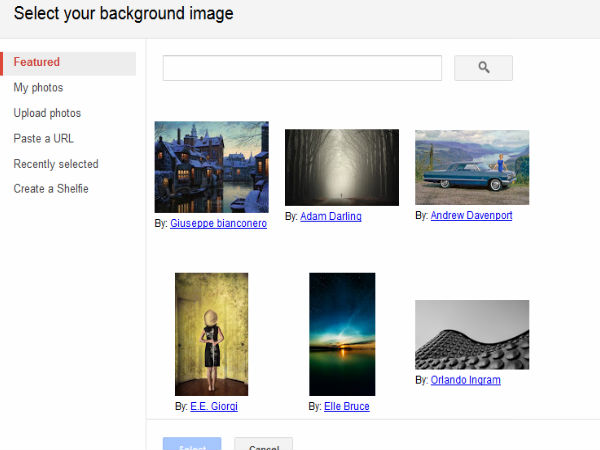
Task: Open Orlando Ingram's author link
Action: pyautogui.click(x=465, y=380)
